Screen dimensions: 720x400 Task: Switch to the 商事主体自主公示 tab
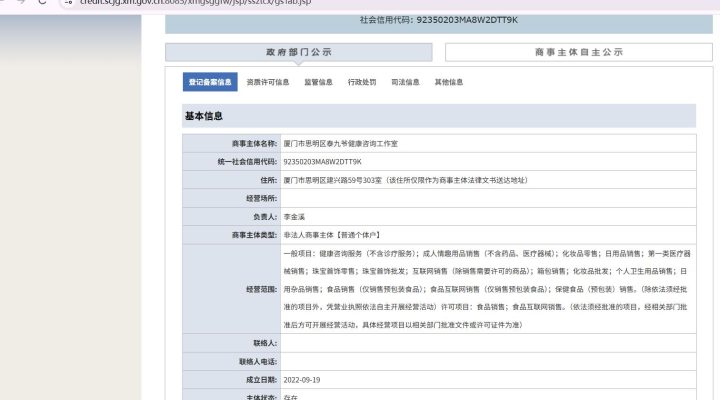pyautogui.click(x=579, y=52)
